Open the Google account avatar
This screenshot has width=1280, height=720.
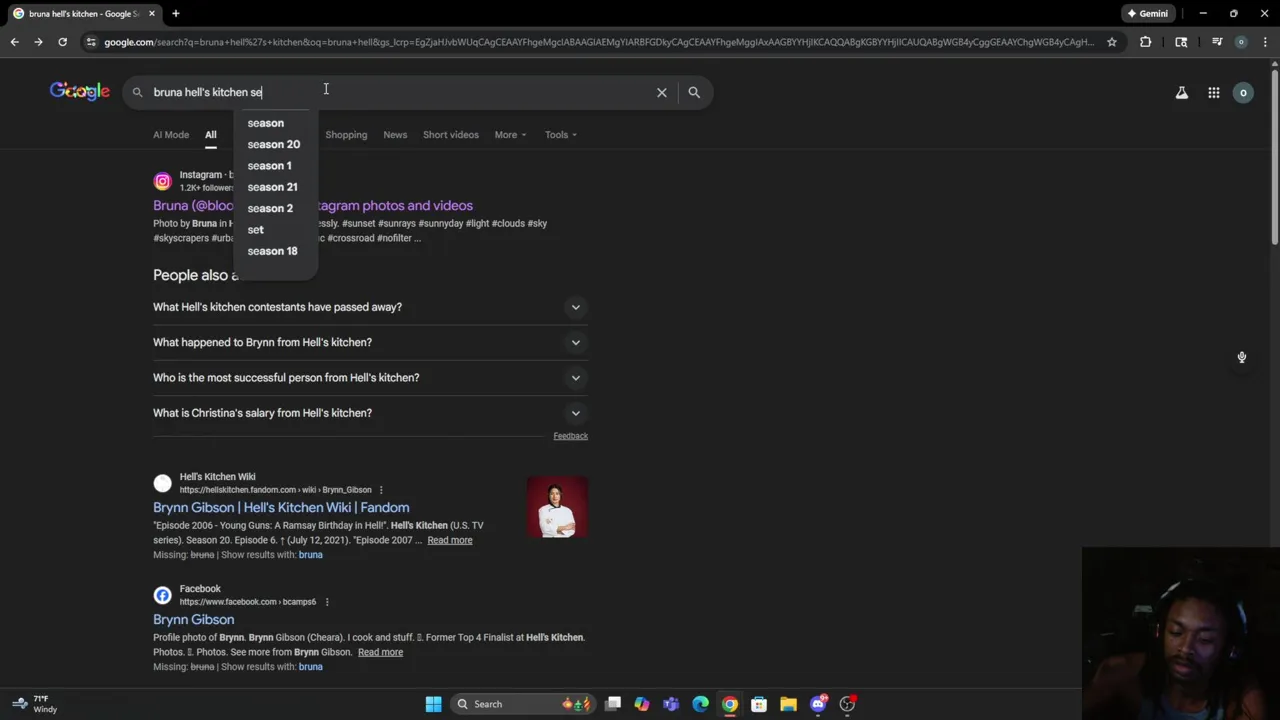(1243, 93)
